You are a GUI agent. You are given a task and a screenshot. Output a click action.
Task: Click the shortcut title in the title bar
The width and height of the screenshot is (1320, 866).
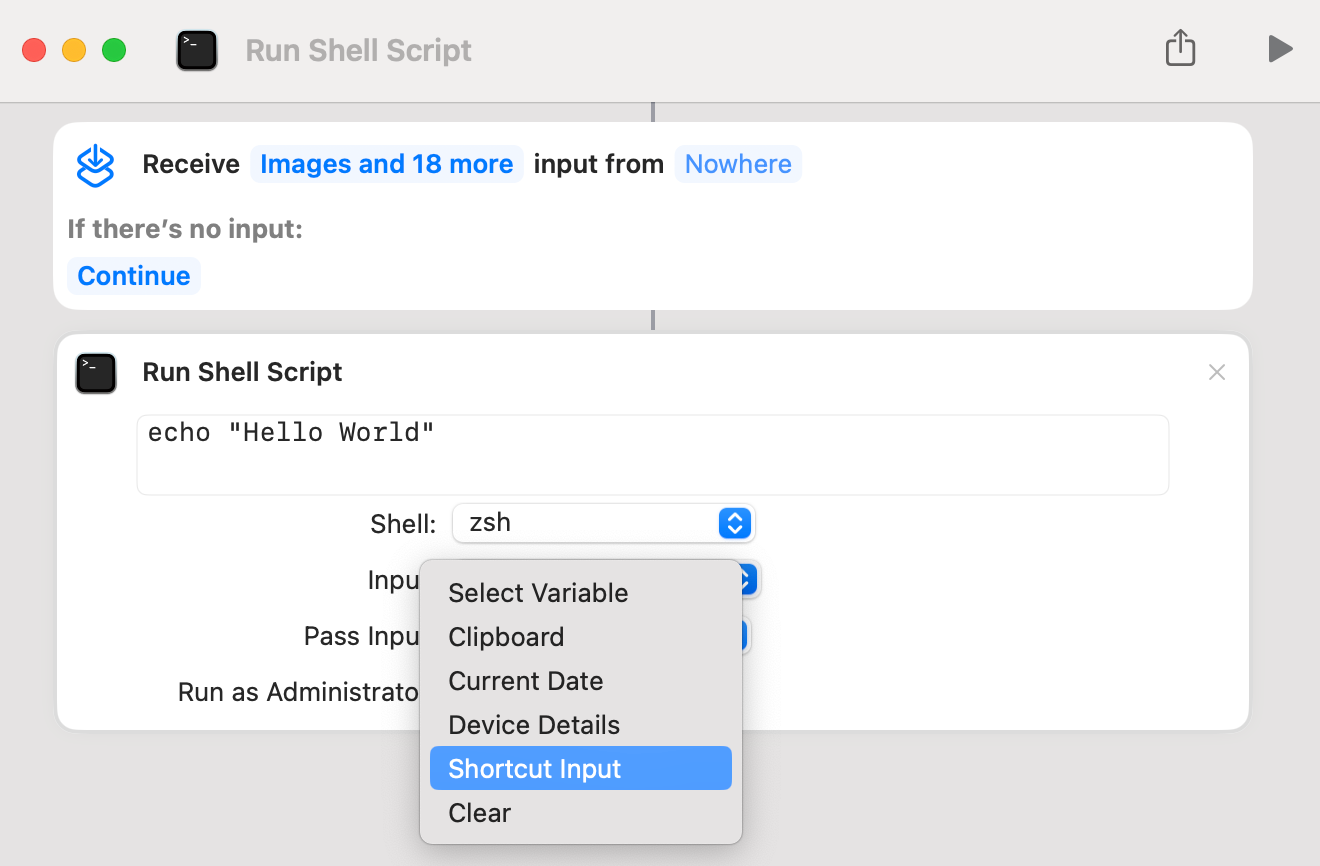tap(358, 51)
